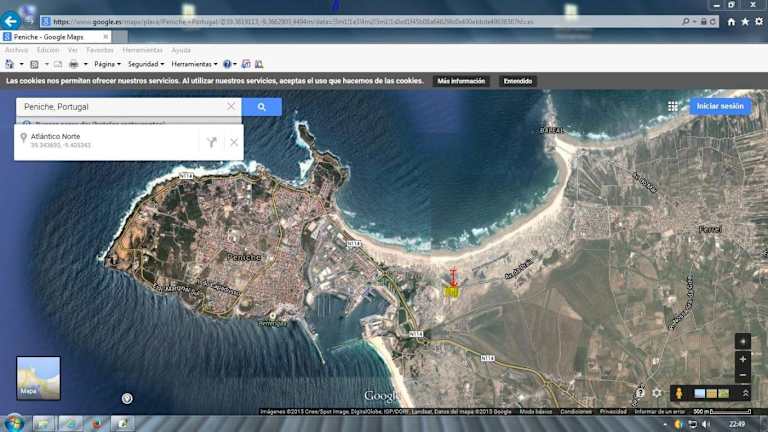Image resolution: width=768 pixels, height=432 pixels.
Task: Clear the Peniche, Portugal search text
Action: click(x=231, y=107)
